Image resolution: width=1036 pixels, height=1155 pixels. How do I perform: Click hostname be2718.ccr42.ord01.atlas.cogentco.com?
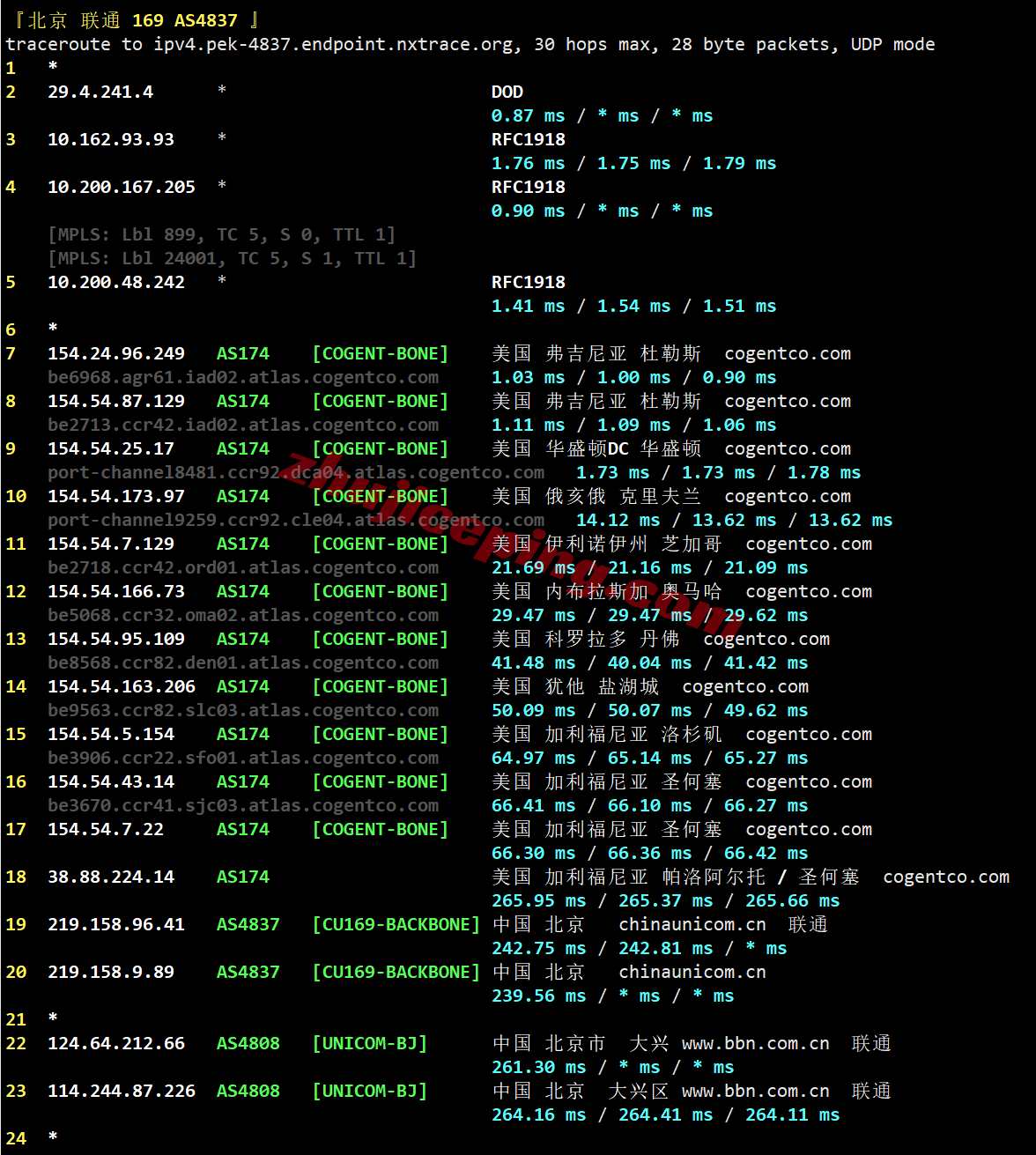(243, 567)
